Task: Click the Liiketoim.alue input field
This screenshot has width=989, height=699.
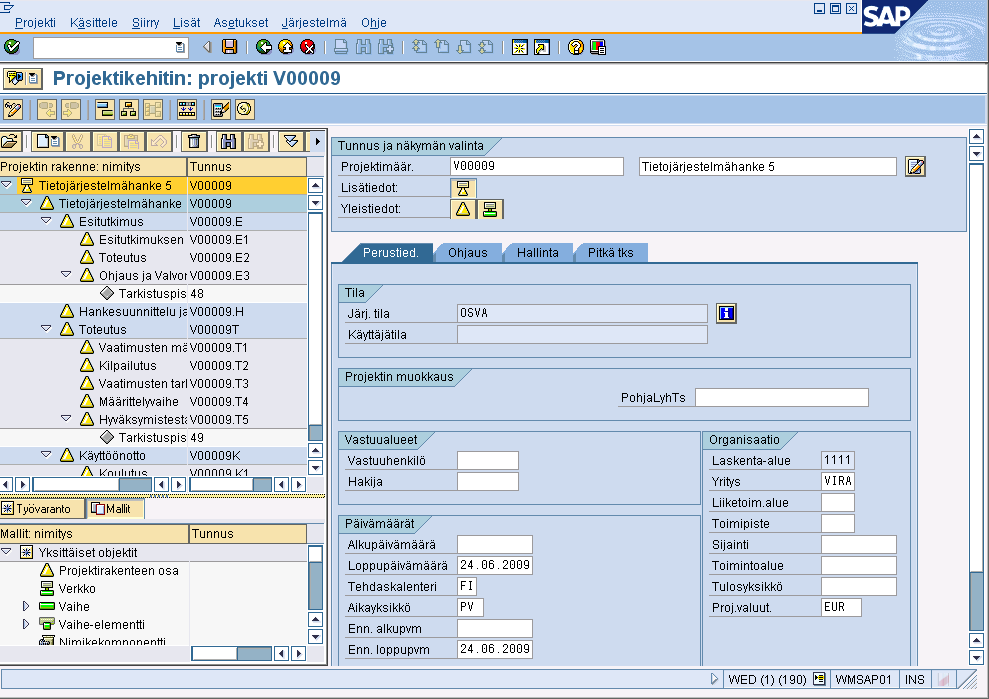Action: point(838,502)
